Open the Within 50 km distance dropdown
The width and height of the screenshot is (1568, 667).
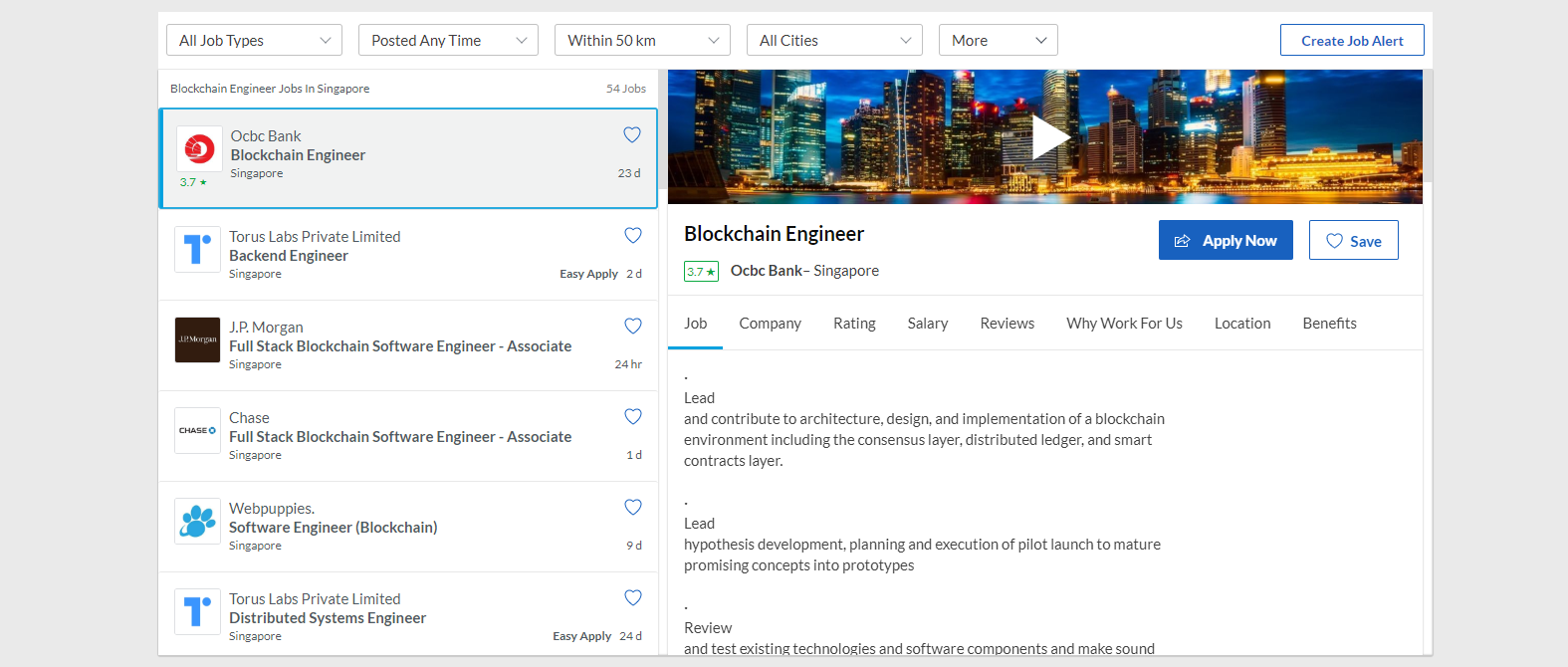[x=642, y=40]
